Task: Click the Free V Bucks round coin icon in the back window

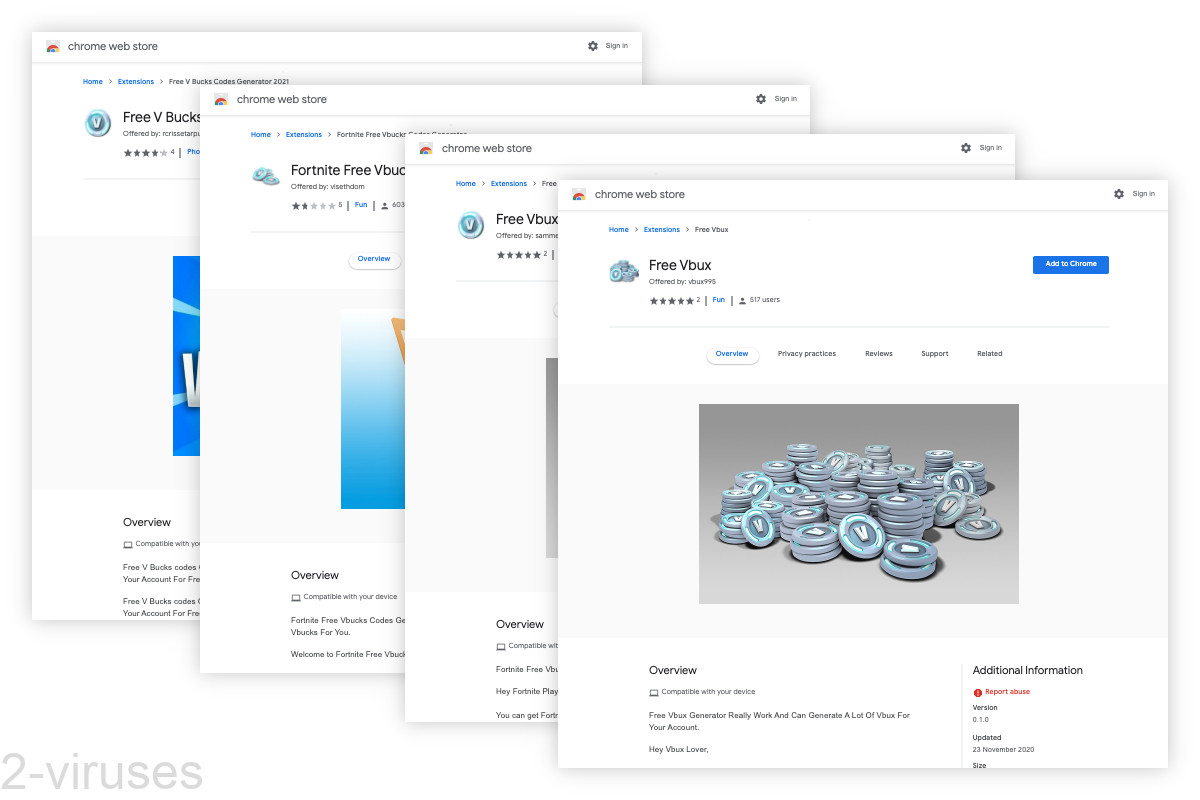Action: point(98,123)
